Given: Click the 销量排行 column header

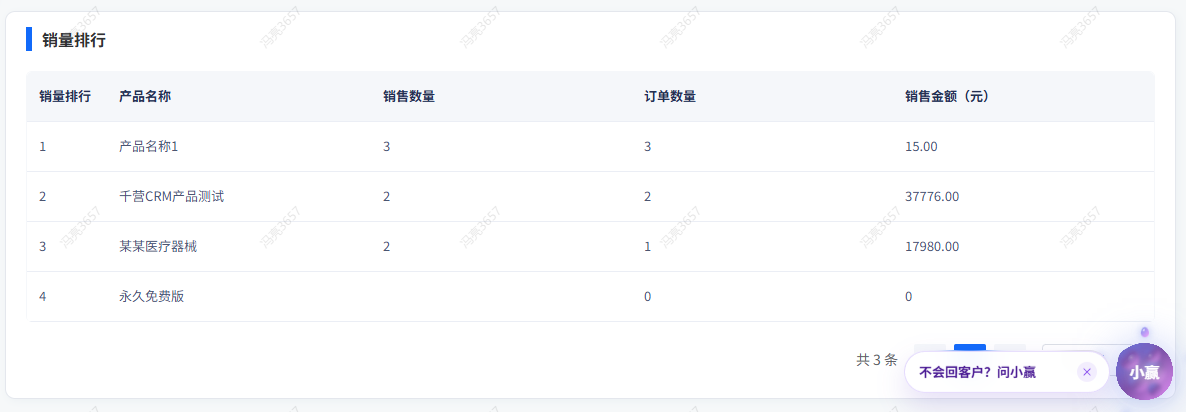Looking at the screenshot, I should (x=65, y=97).
